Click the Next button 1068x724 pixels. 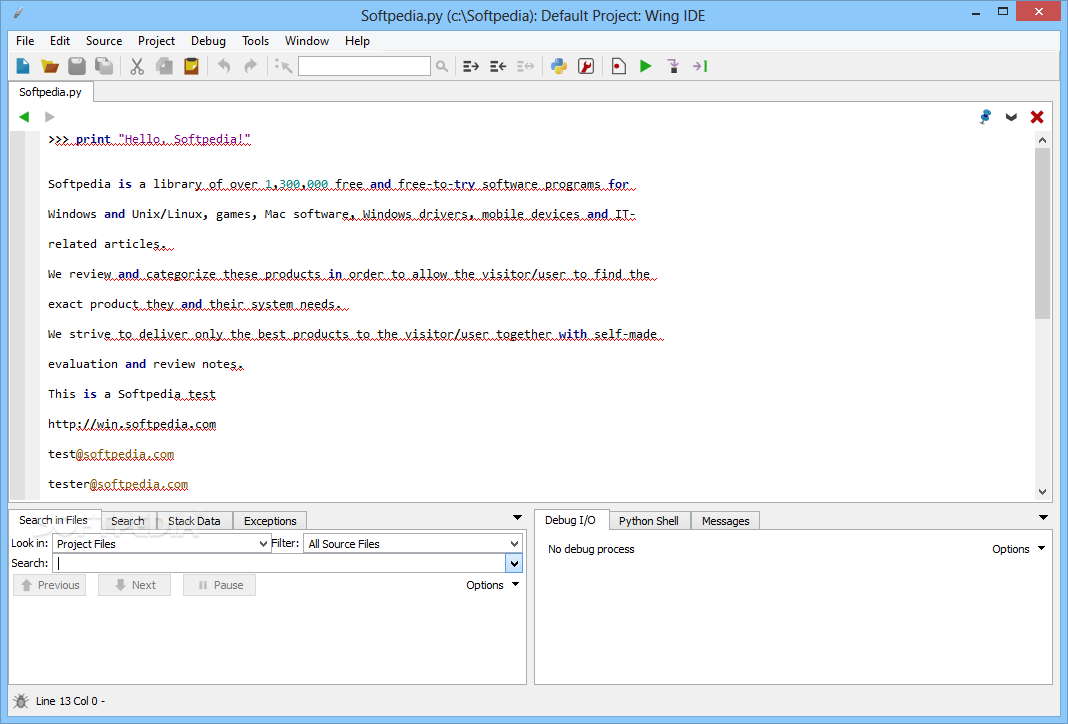click(x=134, y=585)
